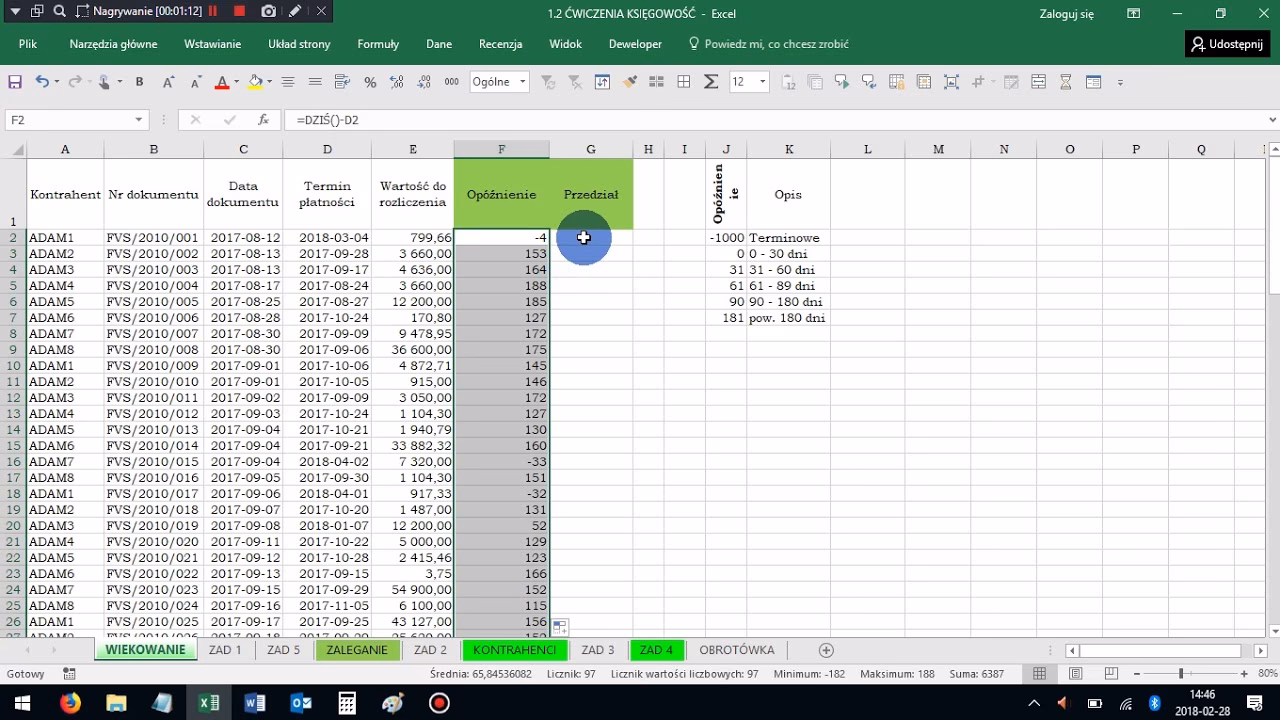Image resolution: width=1280 pixels, height=720 pixels.
Task: Expand the font size dropdown showing 12
Action: pyautogui.click(x=763, y=82)
